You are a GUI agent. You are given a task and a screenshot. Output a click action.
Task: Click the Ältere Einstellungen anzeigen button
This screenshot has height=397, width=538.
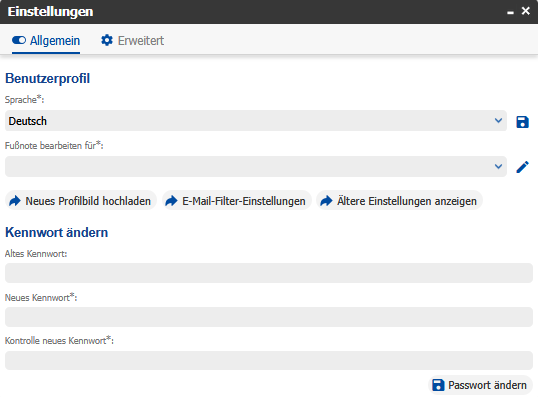click(399, 201)
